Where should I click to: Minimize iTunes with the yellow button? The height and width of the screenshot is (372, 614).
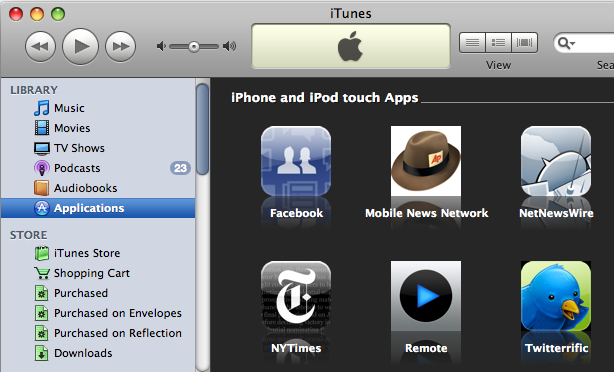coord(37,14)
